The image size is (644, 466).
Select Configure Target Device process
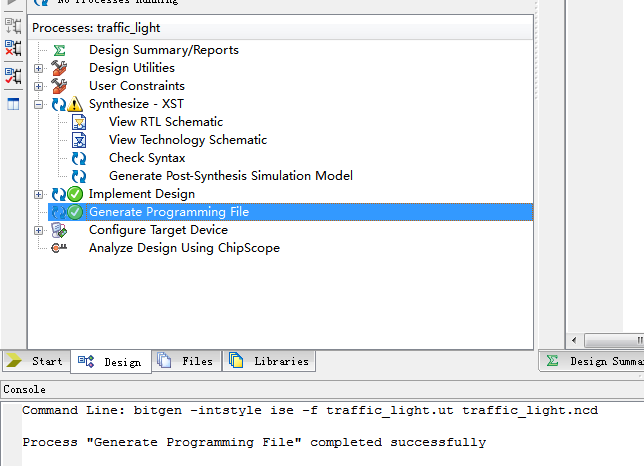click(158, 230)
